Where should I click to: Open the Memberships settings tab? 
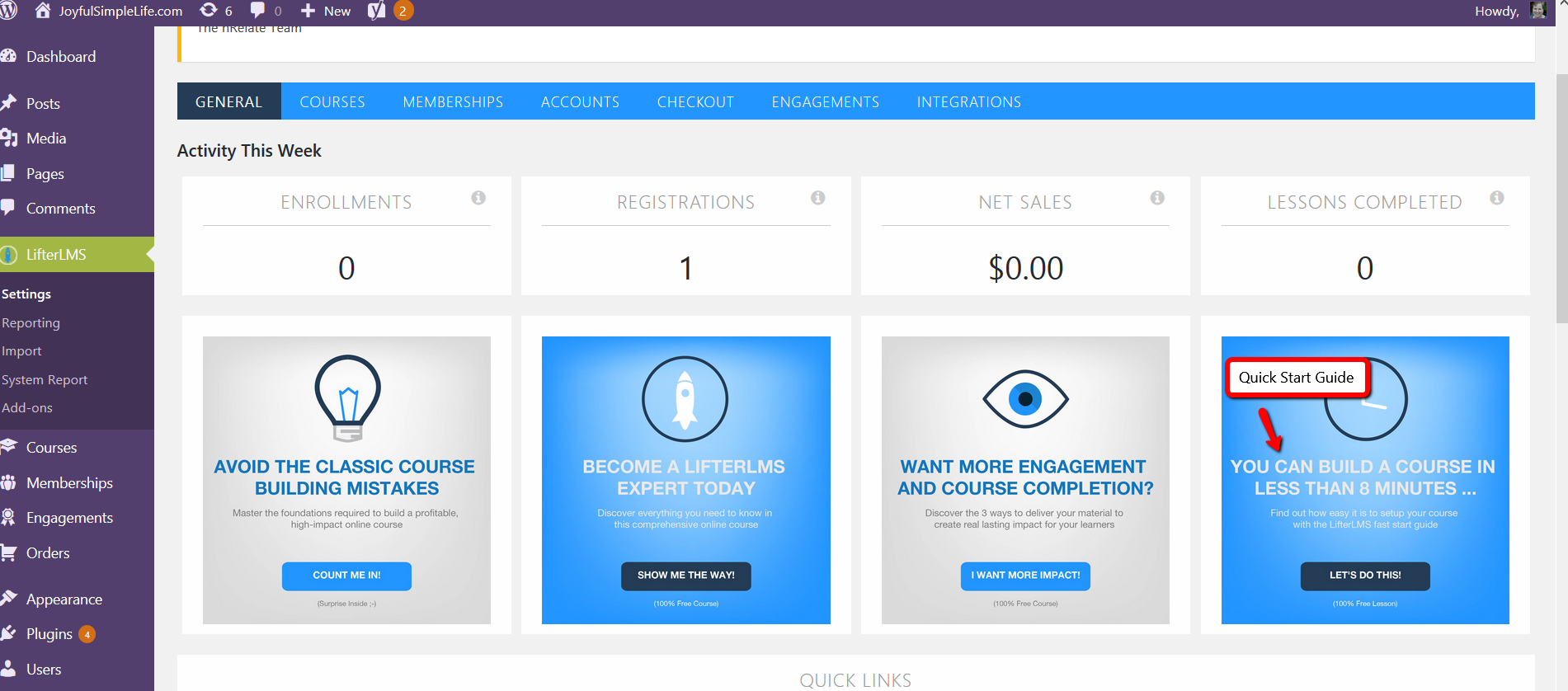click(x=453, y=101)
